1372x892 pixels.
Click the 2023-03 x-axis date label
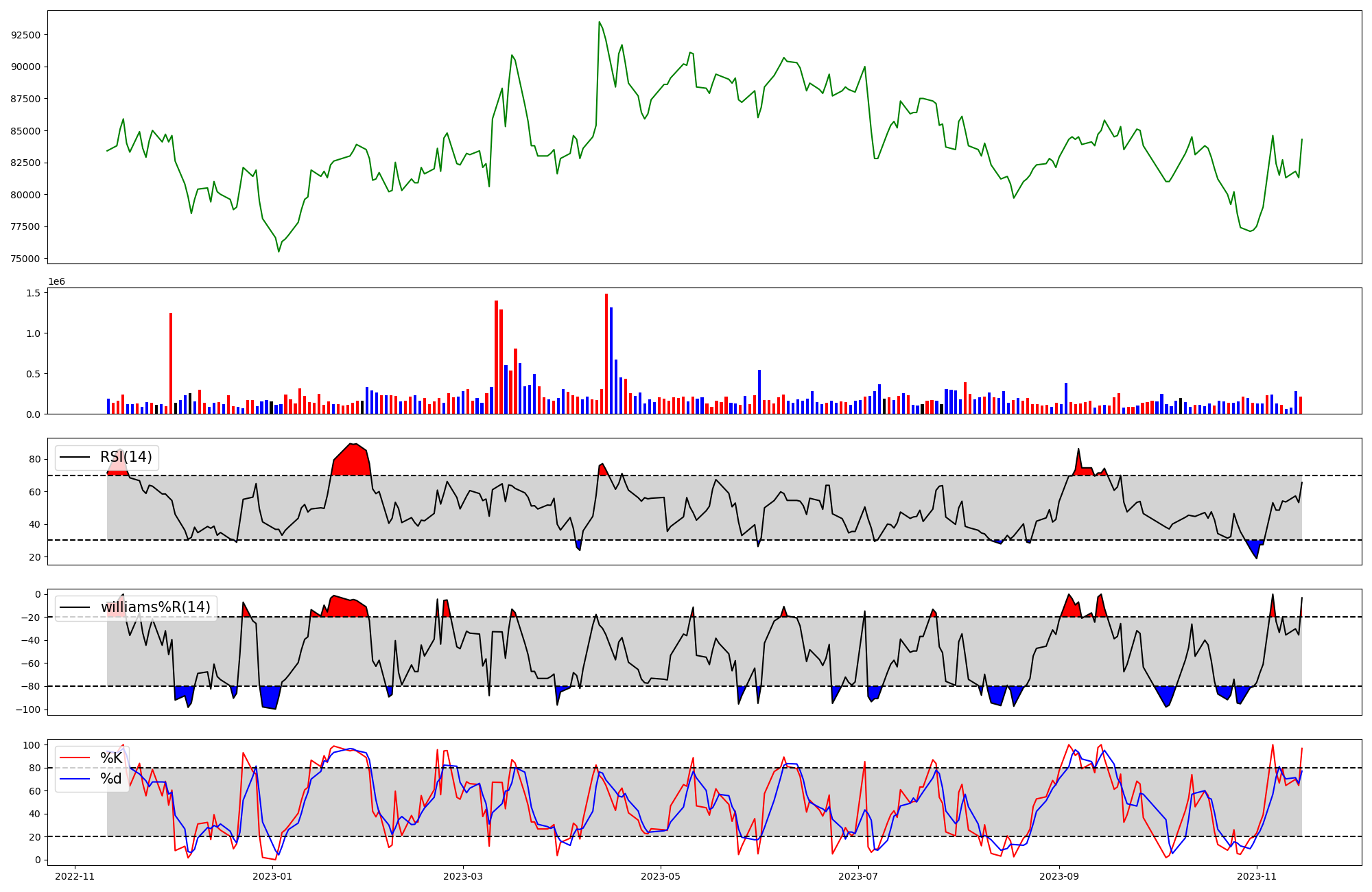(x=463, y=876)
